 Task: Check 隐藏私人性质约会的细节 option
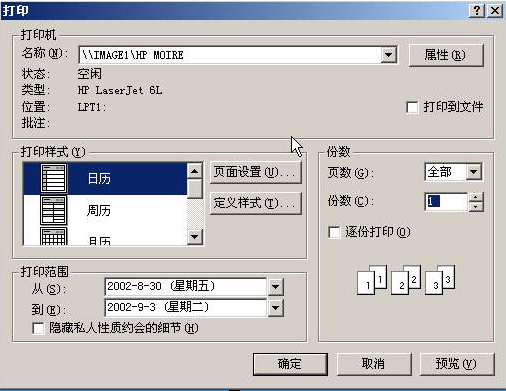coord(38,328)
